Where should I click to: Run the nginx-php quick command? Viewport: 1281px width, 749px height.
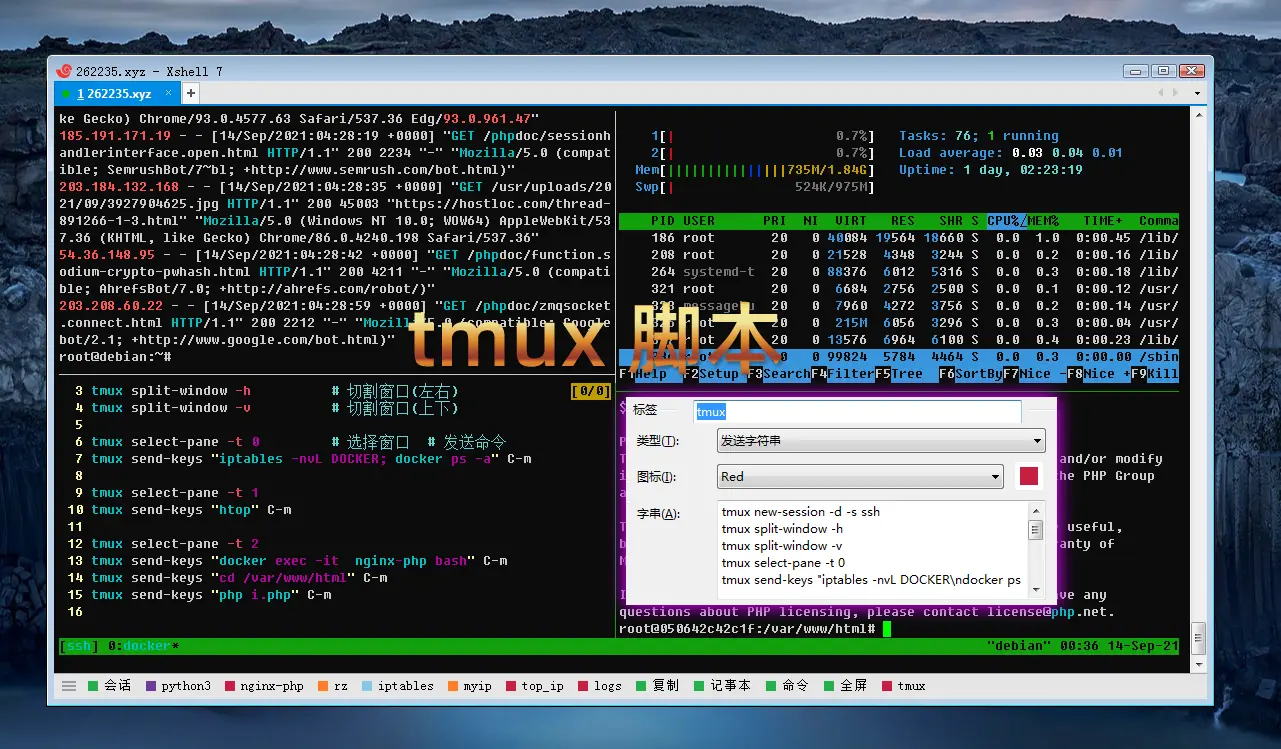[x=264, y=686]
